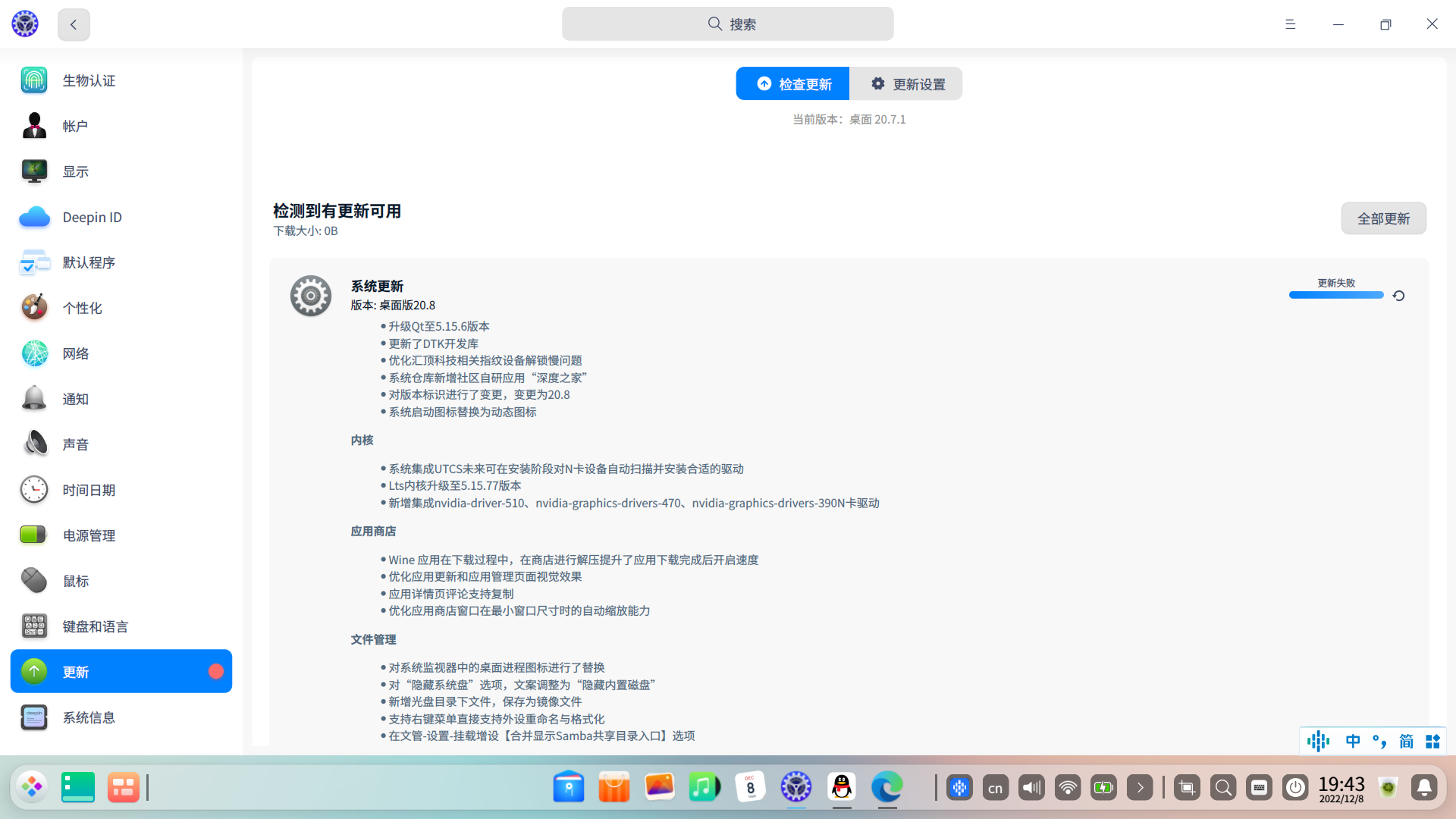Switch to the 更新设置 tab
This screenshot has height=819, width=1456.
point(906,83)
